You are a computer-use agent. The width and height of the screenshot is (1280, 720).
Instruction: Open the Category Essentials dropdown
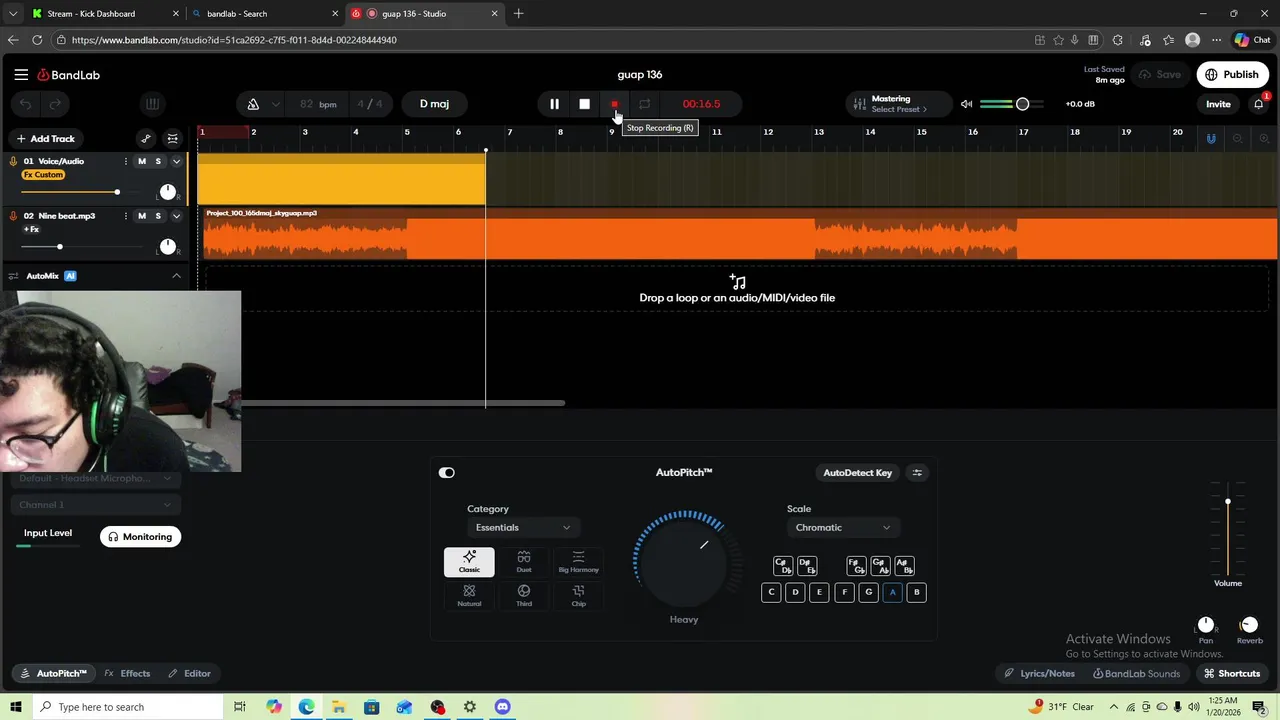[522, 528]
